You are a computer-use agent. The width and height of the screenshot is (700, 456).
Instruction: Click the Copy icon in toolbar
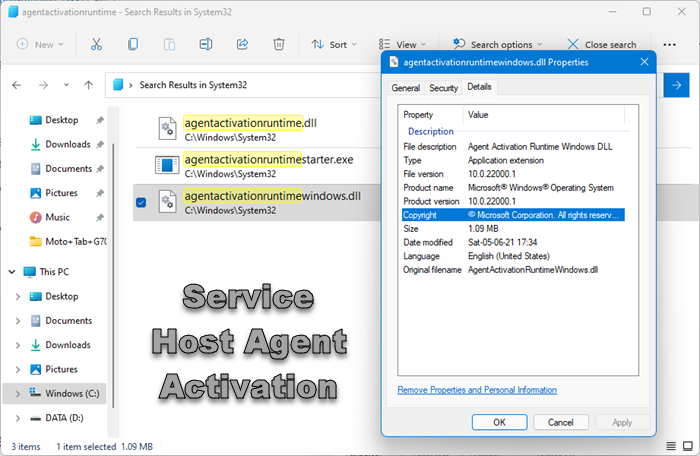coord(133,44)
